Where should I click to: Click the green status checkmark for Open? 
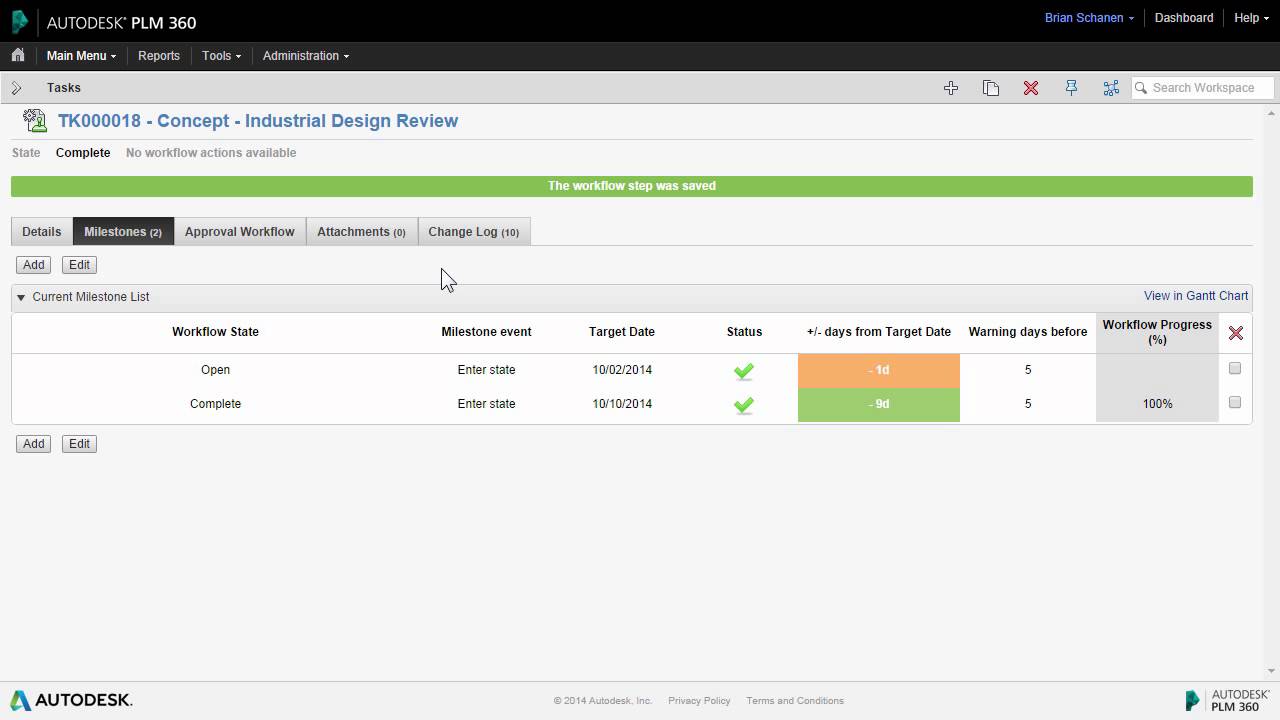tap(743, 371)
